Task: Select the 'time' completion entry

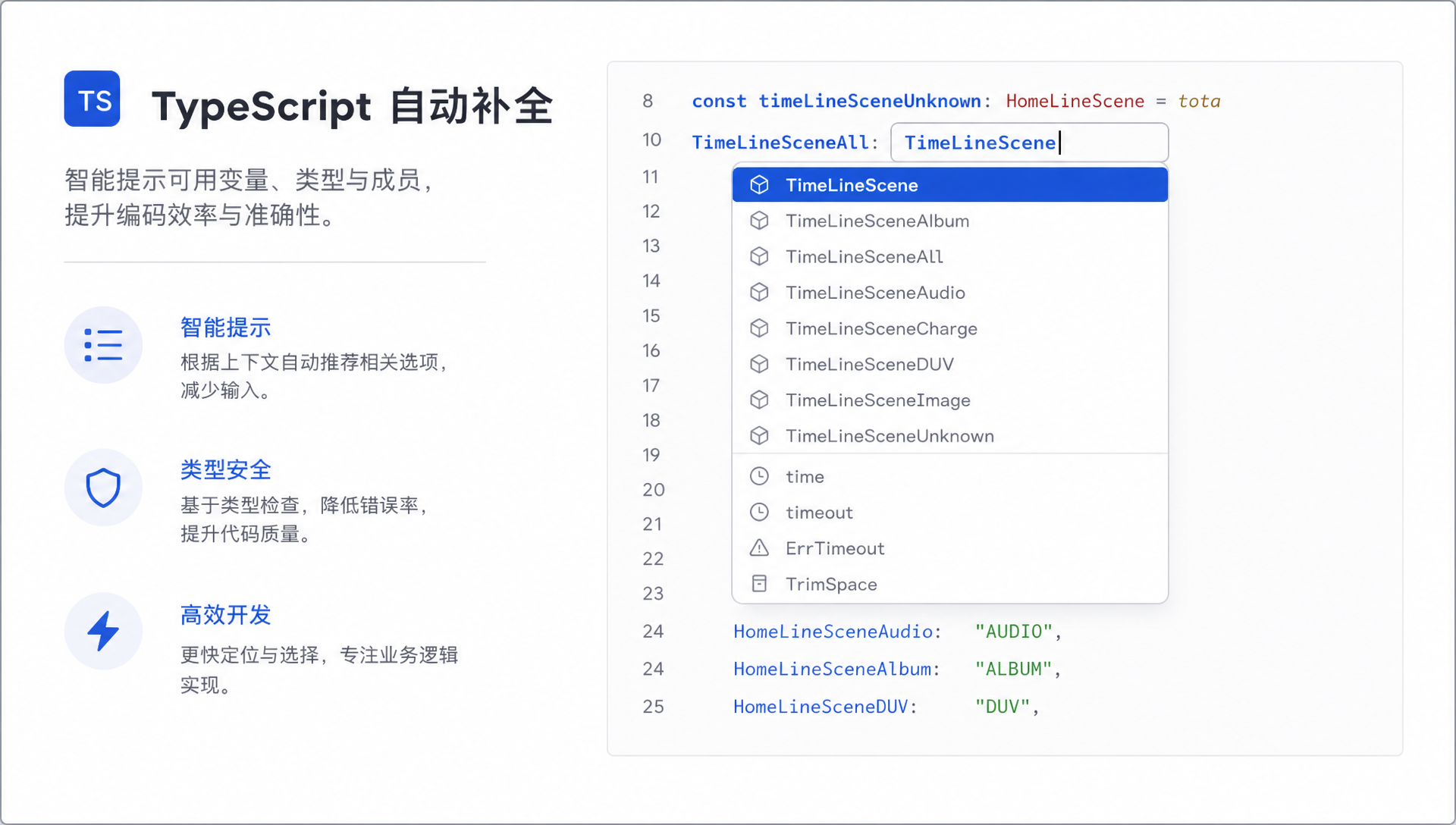Action: point(949,476)
